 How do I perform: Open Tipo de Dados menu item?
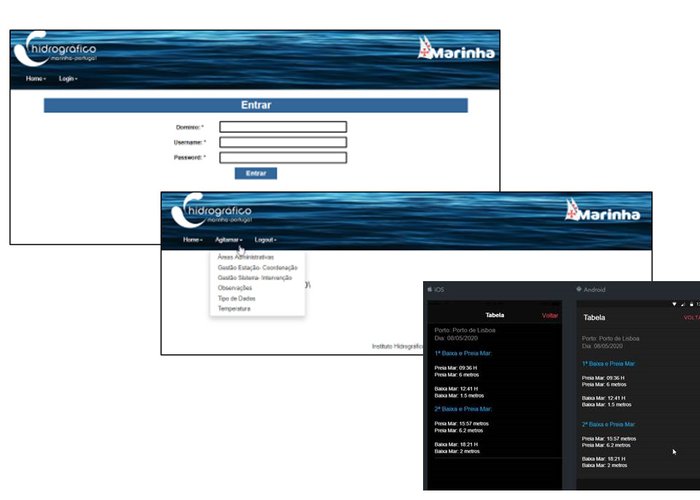tap(236, 298)
